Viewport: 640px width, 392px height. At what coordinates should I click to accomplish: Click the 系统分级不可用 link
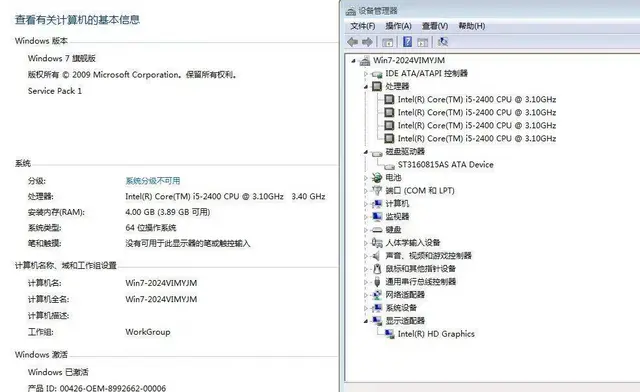[153, 181]
